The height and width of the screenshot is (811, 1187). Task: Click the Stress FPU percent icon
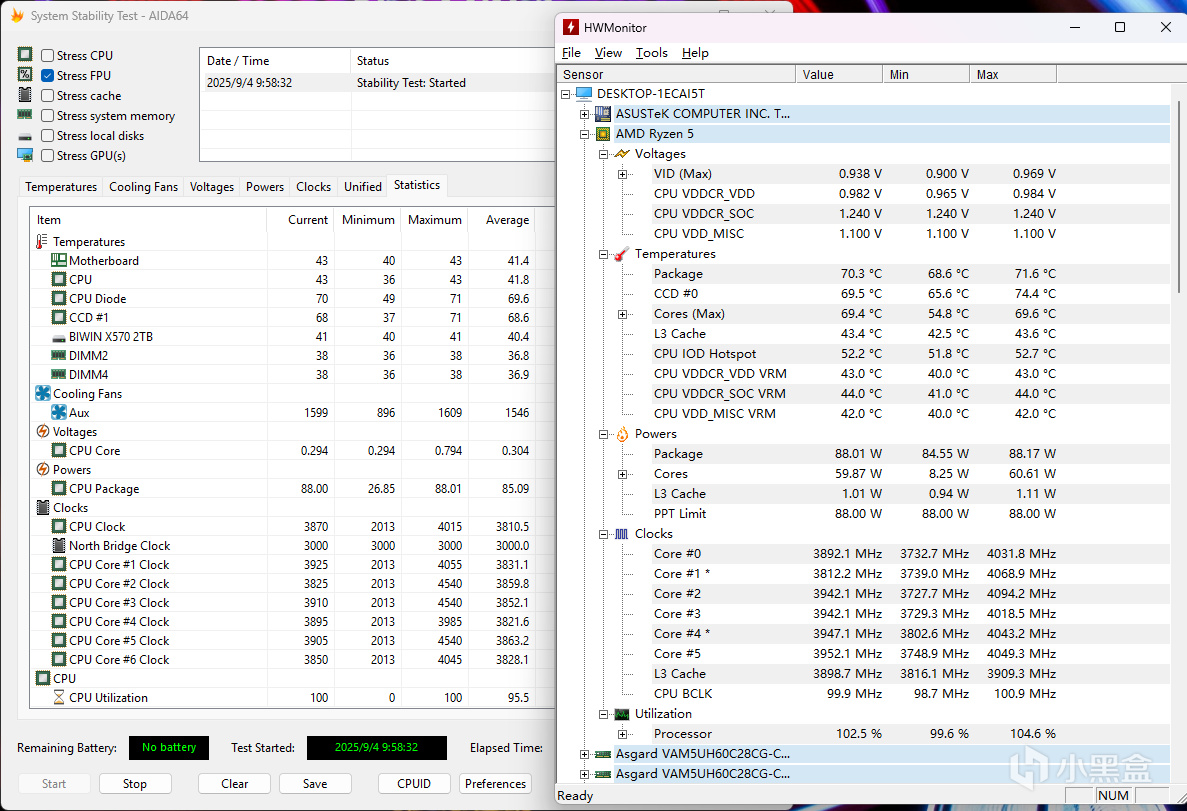click(25, 74)
